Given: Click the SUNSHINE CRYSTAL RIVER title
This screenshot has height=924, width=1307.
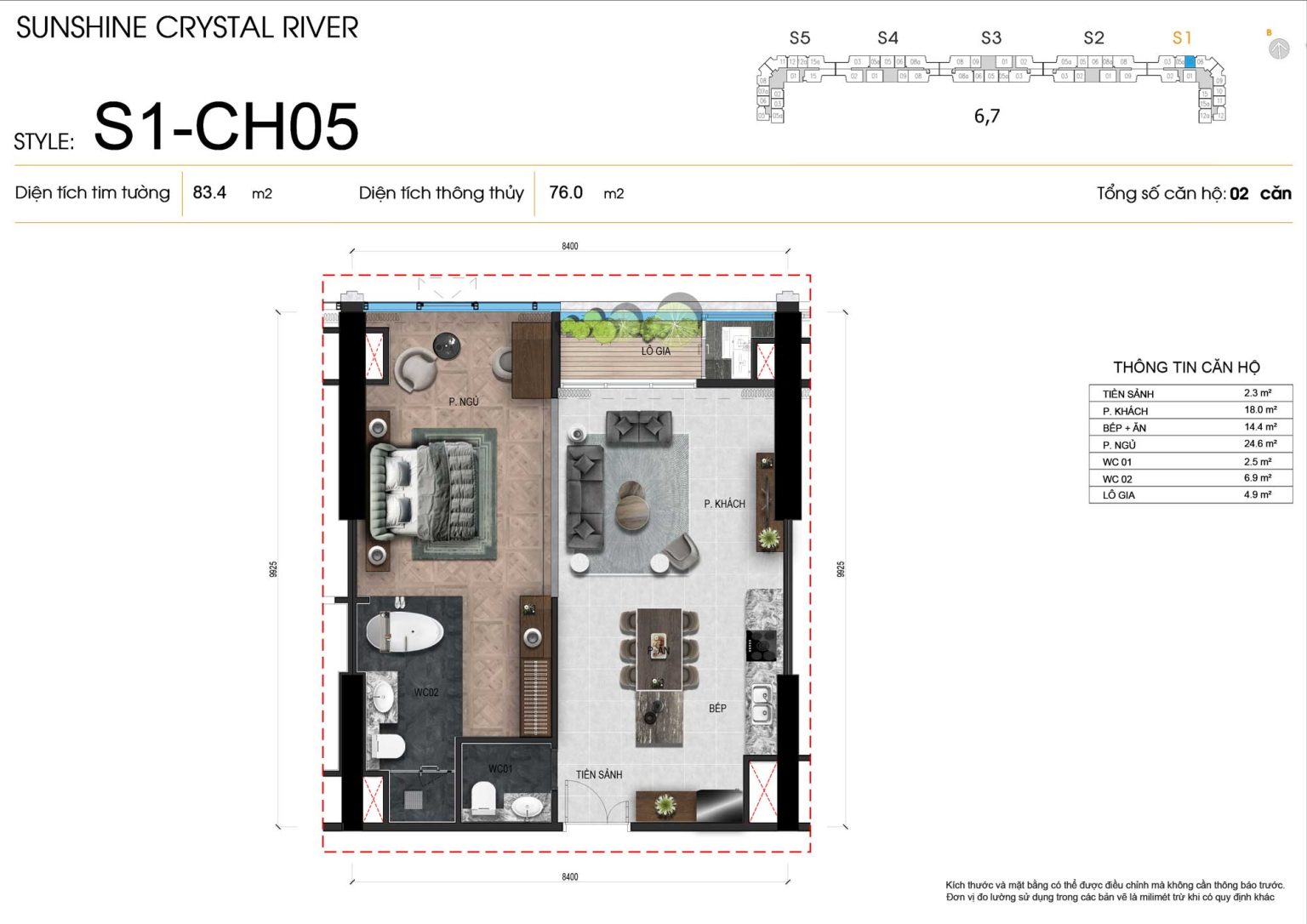Looking at the screenshot, I should pyautogui.click(x=187, y=27).
